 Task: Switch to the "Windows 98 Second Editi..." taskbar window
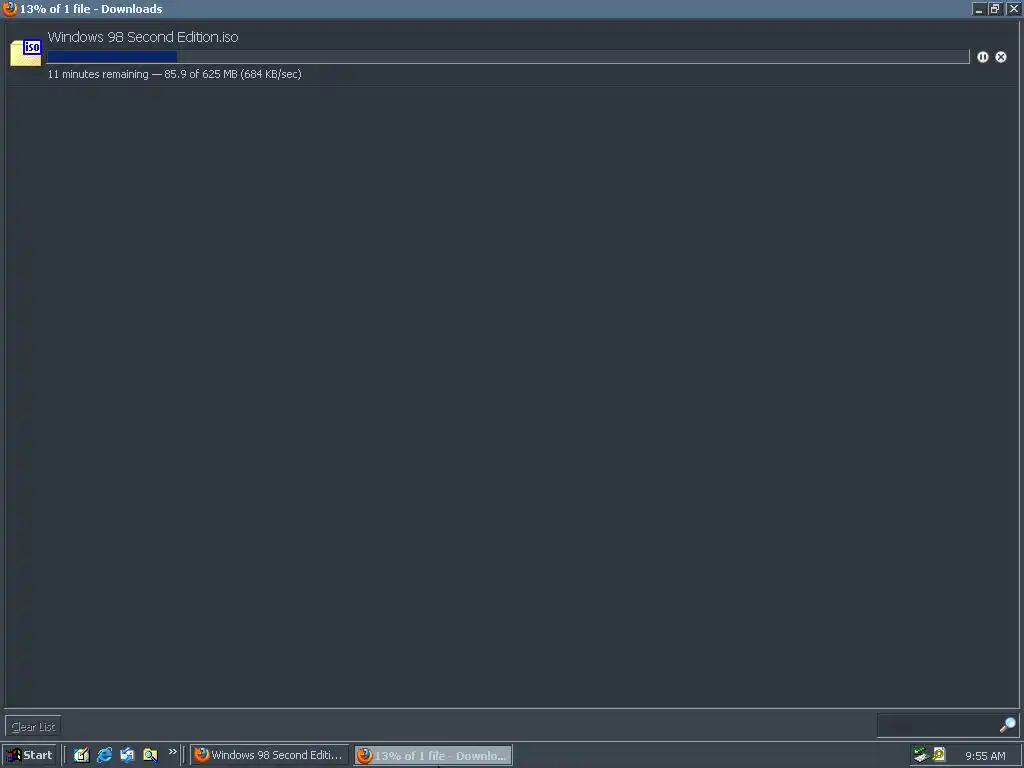[x=269, y=755]
